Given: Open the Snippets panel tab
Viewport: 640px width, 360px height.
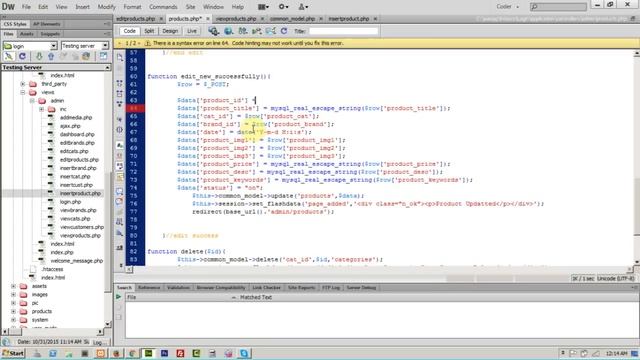Looking at the screenshot, I should (50, 34).
